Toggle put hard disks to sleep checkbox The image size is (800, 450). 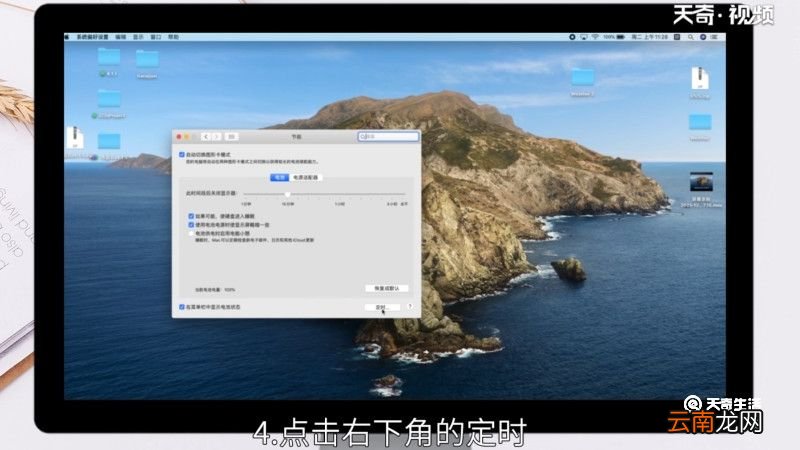point(191,216)
